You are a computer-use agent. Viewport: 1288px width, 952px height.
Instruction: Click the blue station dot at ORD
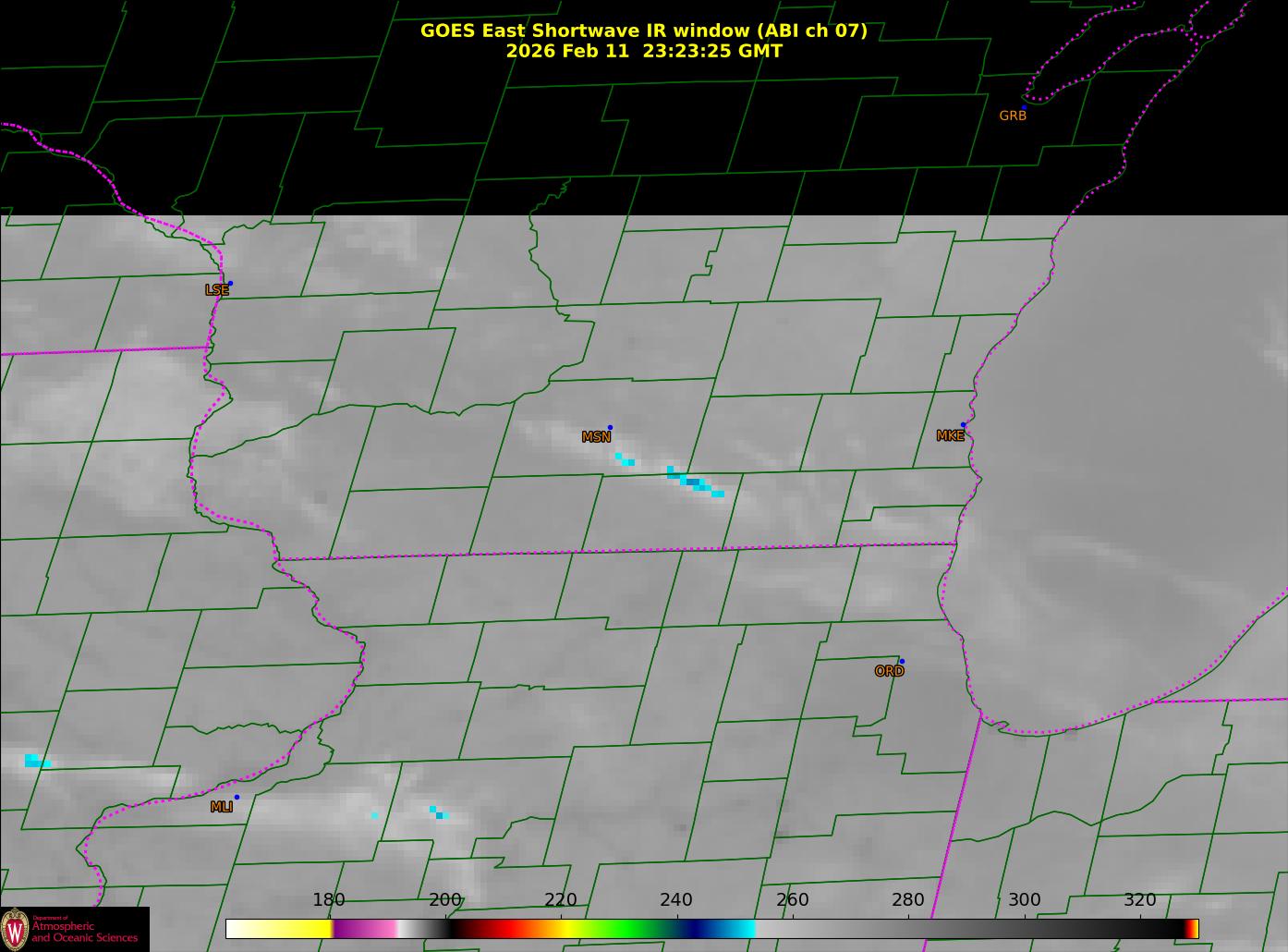(902, 662)
